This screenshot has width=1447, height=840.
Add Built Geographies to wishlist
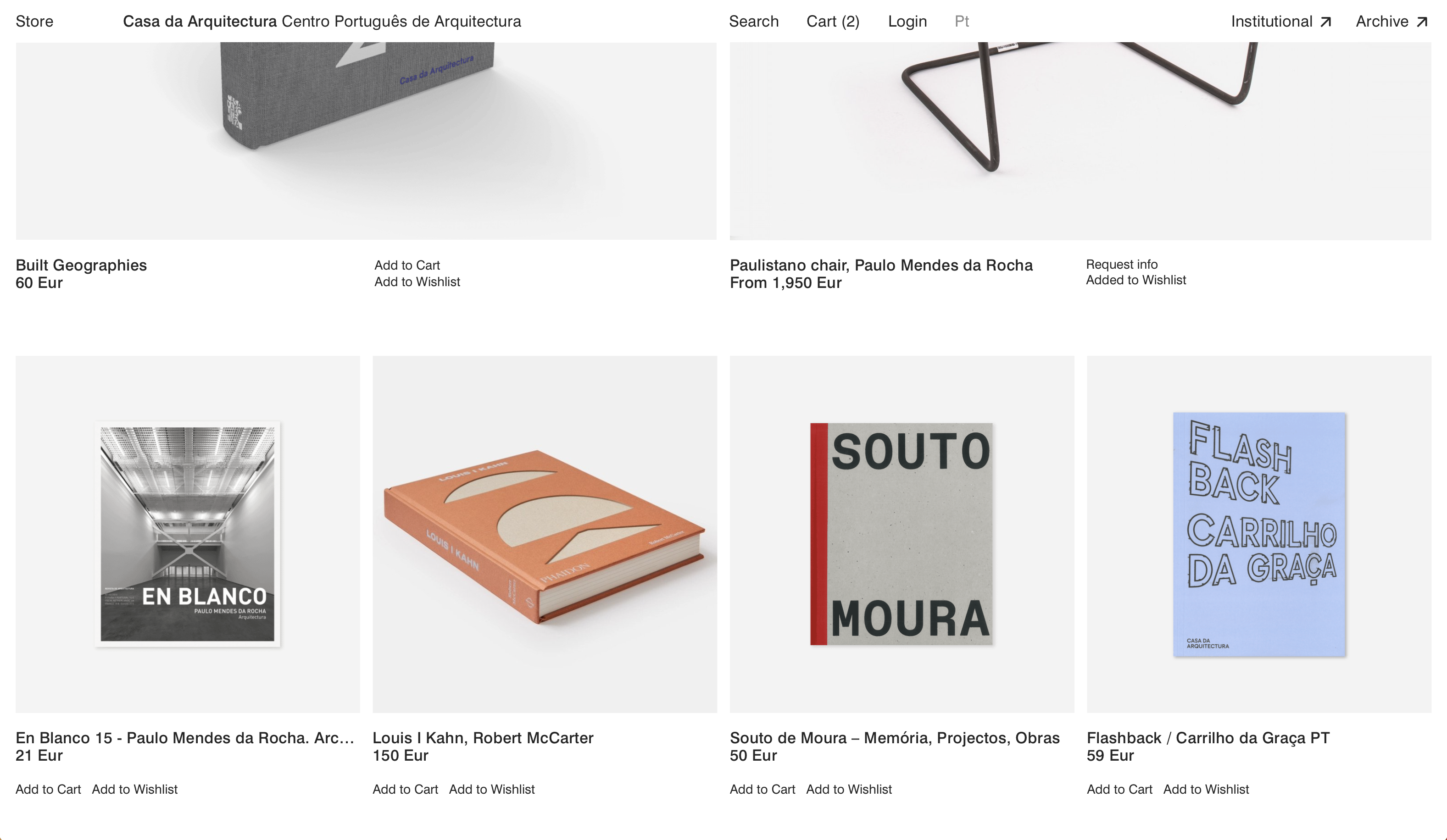[417, 282]
